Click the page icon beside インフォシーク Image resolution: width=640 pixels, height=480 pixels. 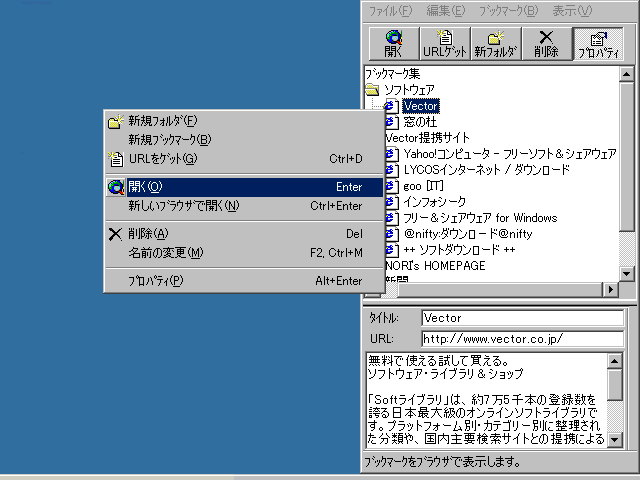coord(392,202)
